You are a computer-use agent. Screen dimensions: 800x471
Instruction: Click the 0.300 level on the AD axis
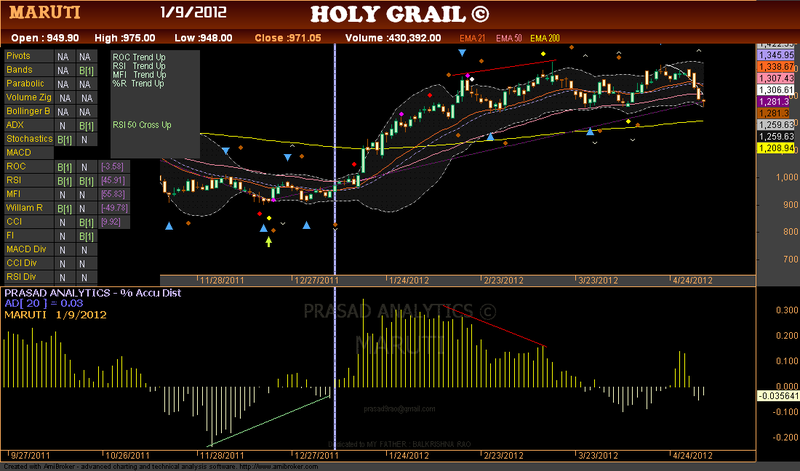tap(787, 310)
